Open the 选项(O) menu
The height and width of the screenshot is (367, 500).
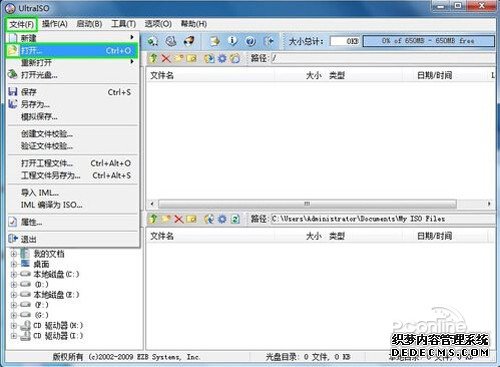[158, 24]
